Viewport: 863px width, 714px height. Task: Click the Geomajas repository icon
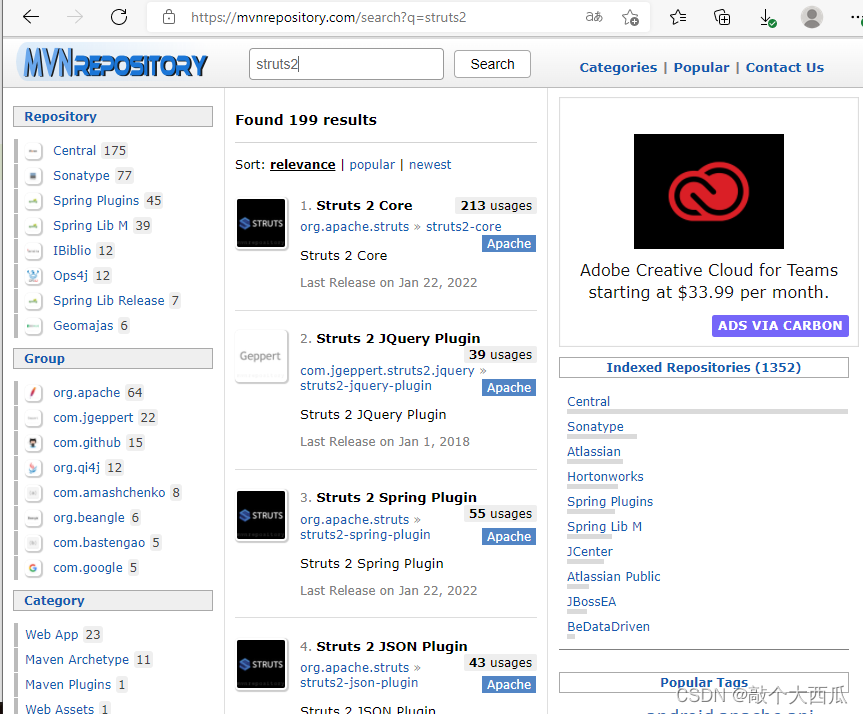(33, 326)
